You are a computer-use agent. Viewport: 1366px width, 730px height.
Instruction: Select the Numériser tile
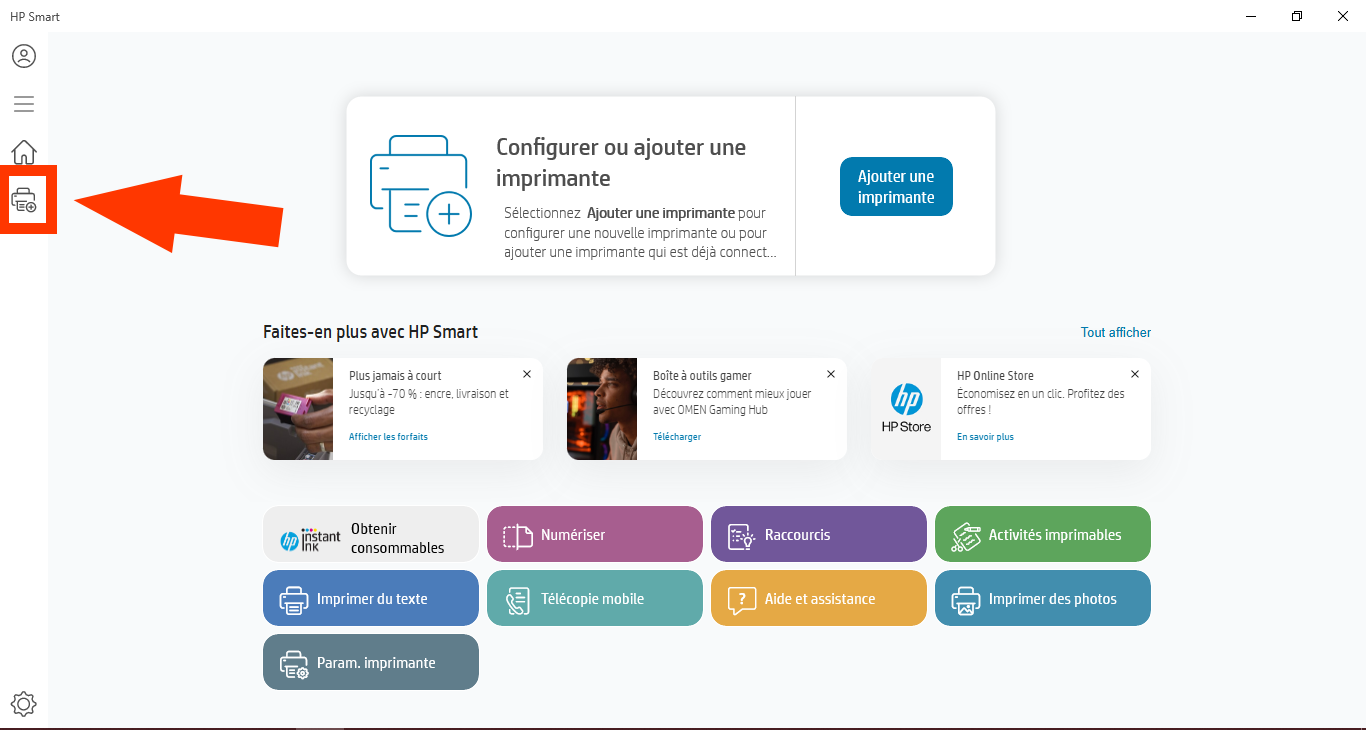tap(595, 534)
